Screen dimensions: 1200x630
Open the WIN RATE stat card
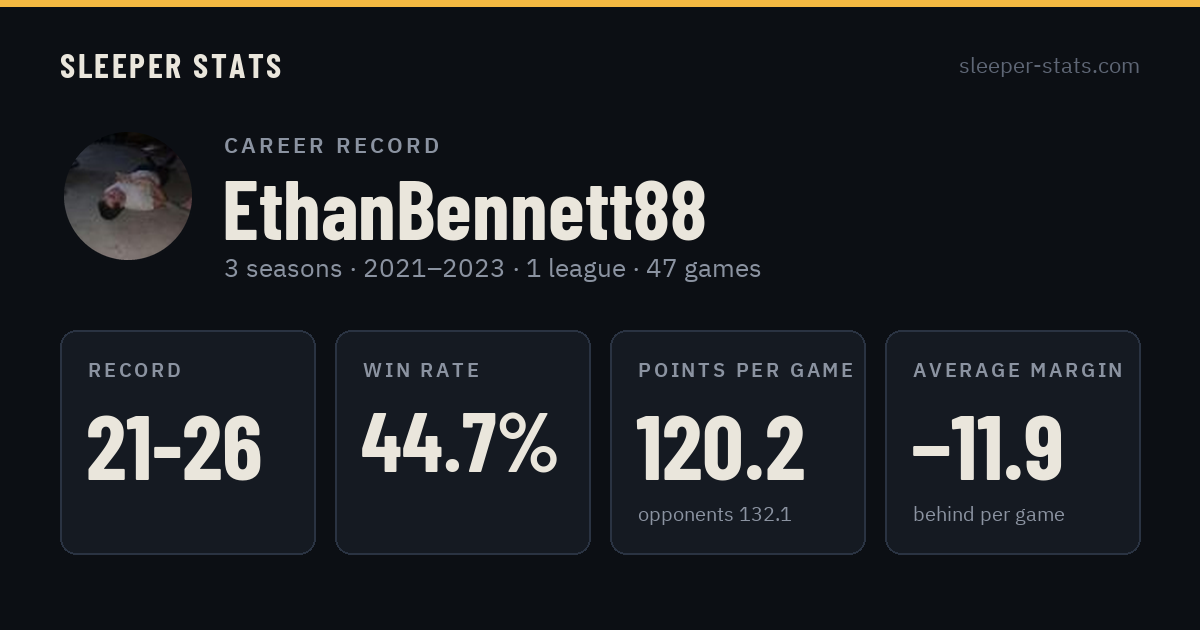tap(463, 442)
